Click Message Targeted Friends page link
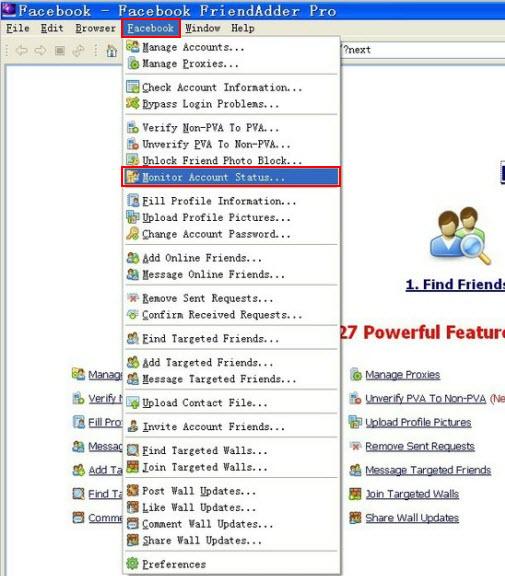 coord(428,470)
